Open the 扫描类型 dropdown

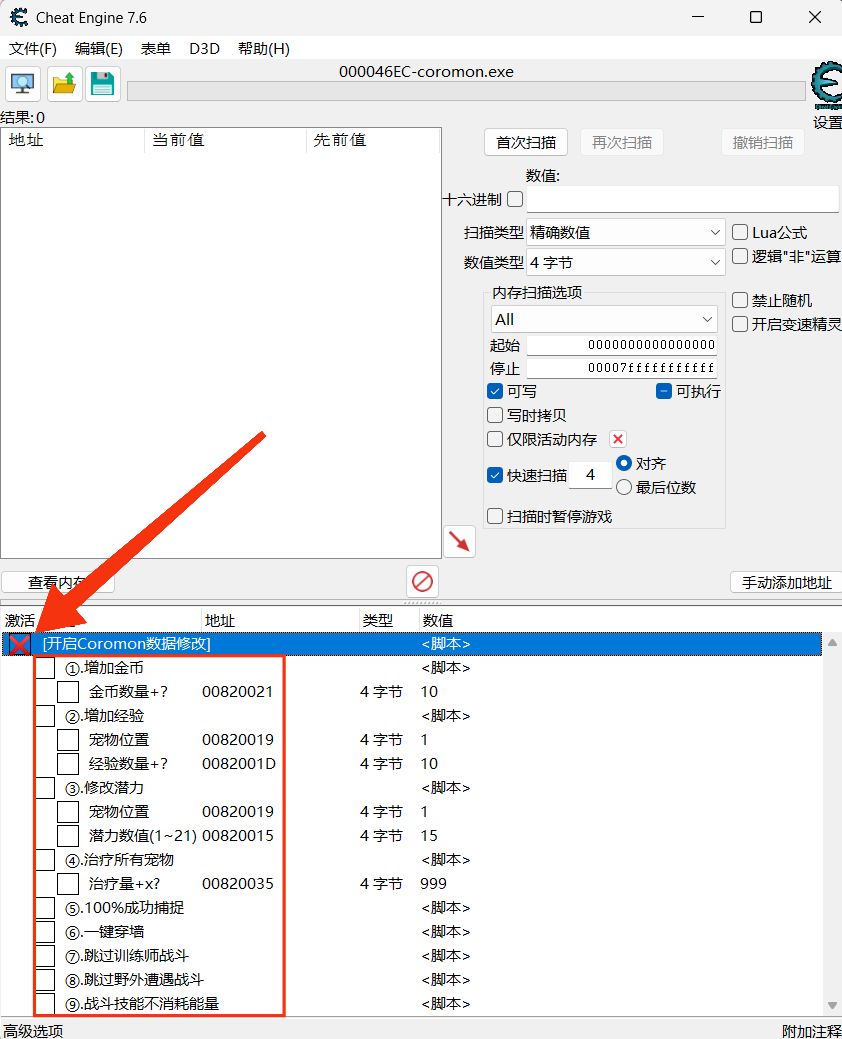[625, 233]
